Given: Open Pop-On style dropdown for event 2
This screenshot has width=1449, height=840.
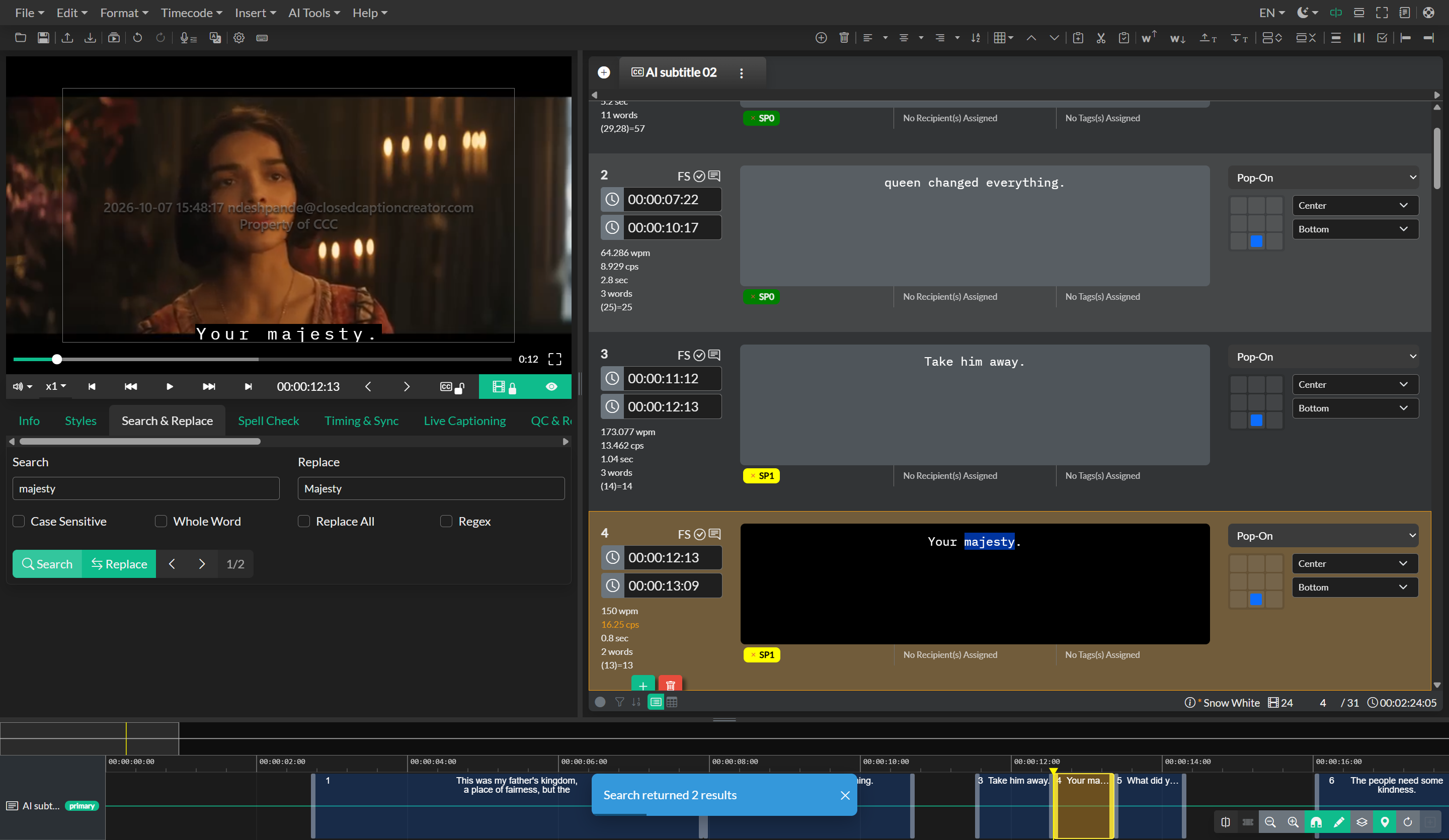Looking at the screenshot, I should click(x=1324, y=178).
